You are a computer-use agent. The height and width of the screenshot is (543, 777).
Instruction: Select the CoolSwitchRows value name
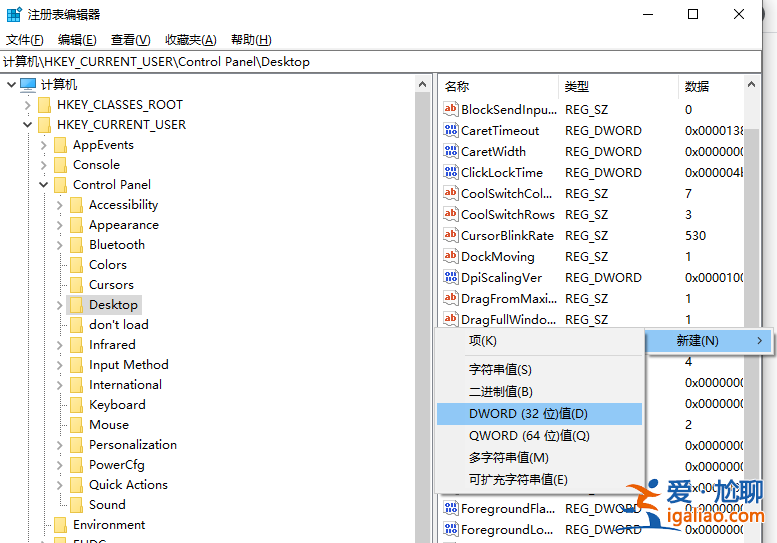[508, 215]
